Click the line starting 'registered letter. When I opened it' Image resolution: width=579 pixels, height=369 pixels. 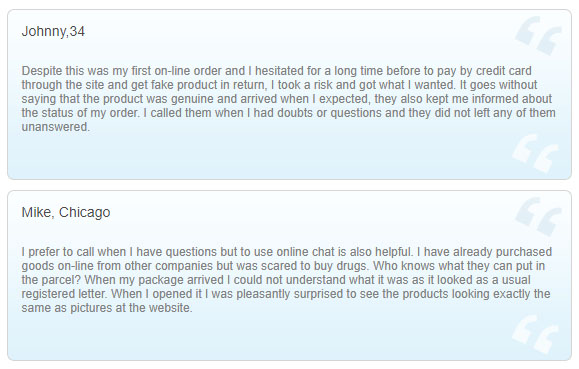(x=286, y=294)
